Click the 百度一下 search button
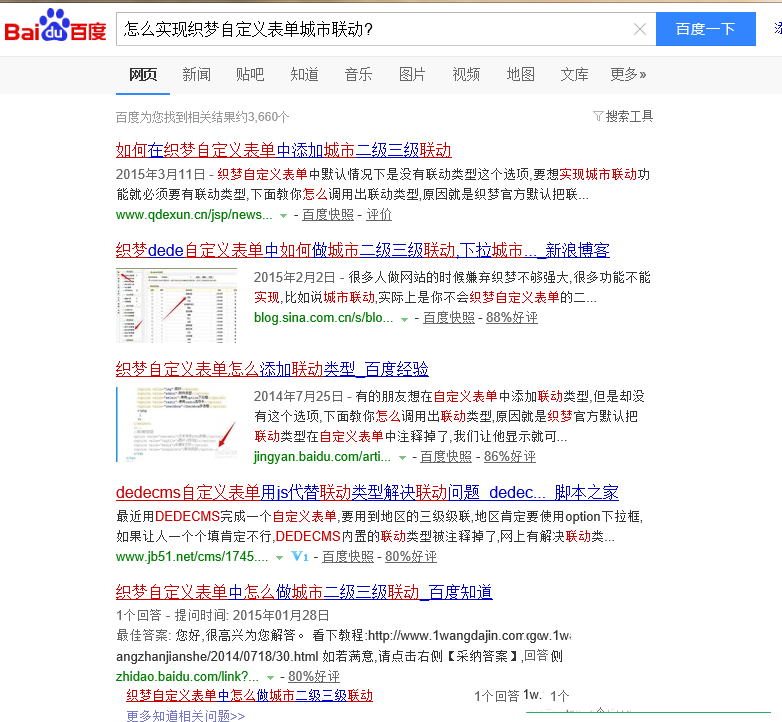This screenshot has width=782, height=722. 705,29
